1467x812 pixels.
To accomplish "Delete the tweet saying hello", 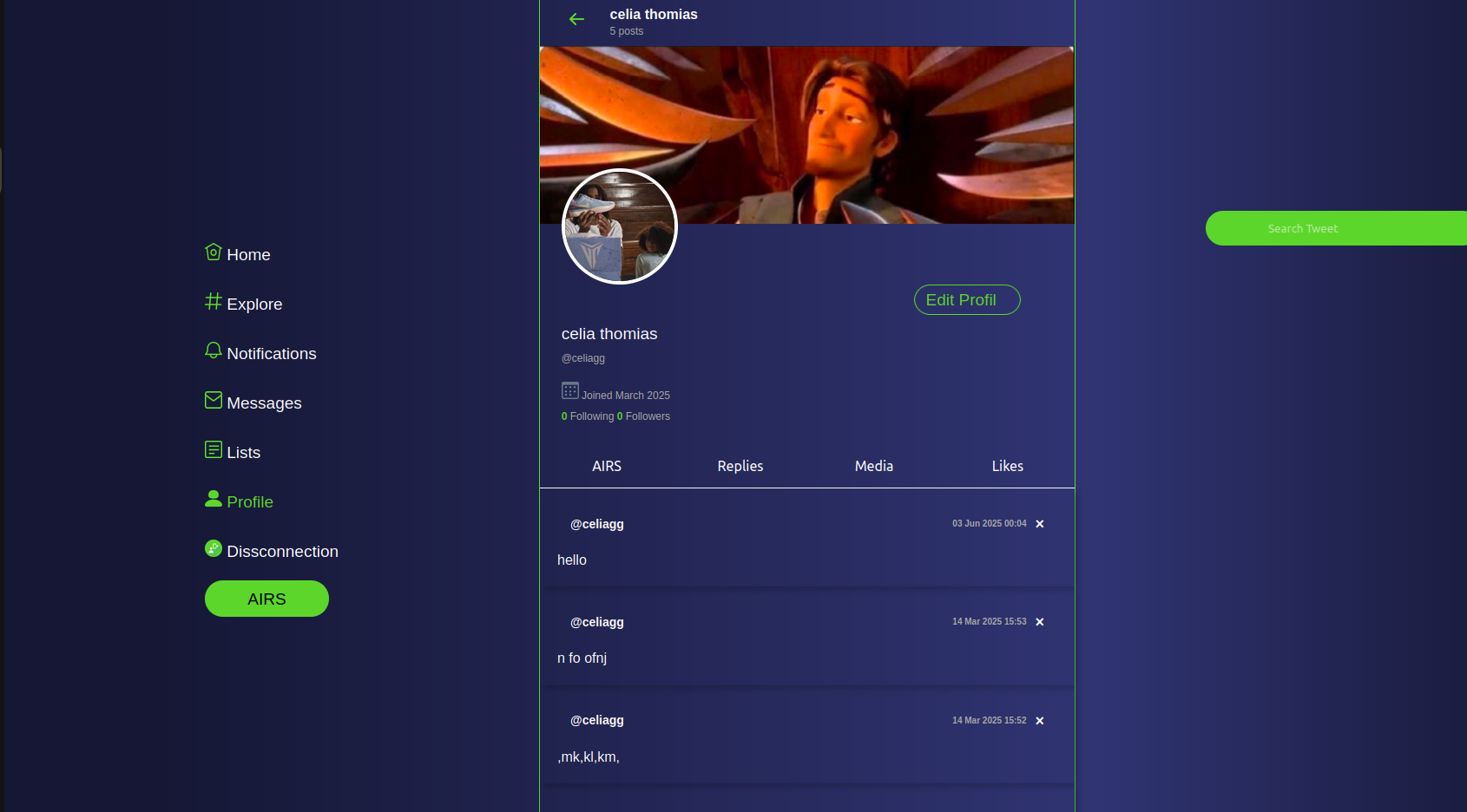I will [1039, 523].
